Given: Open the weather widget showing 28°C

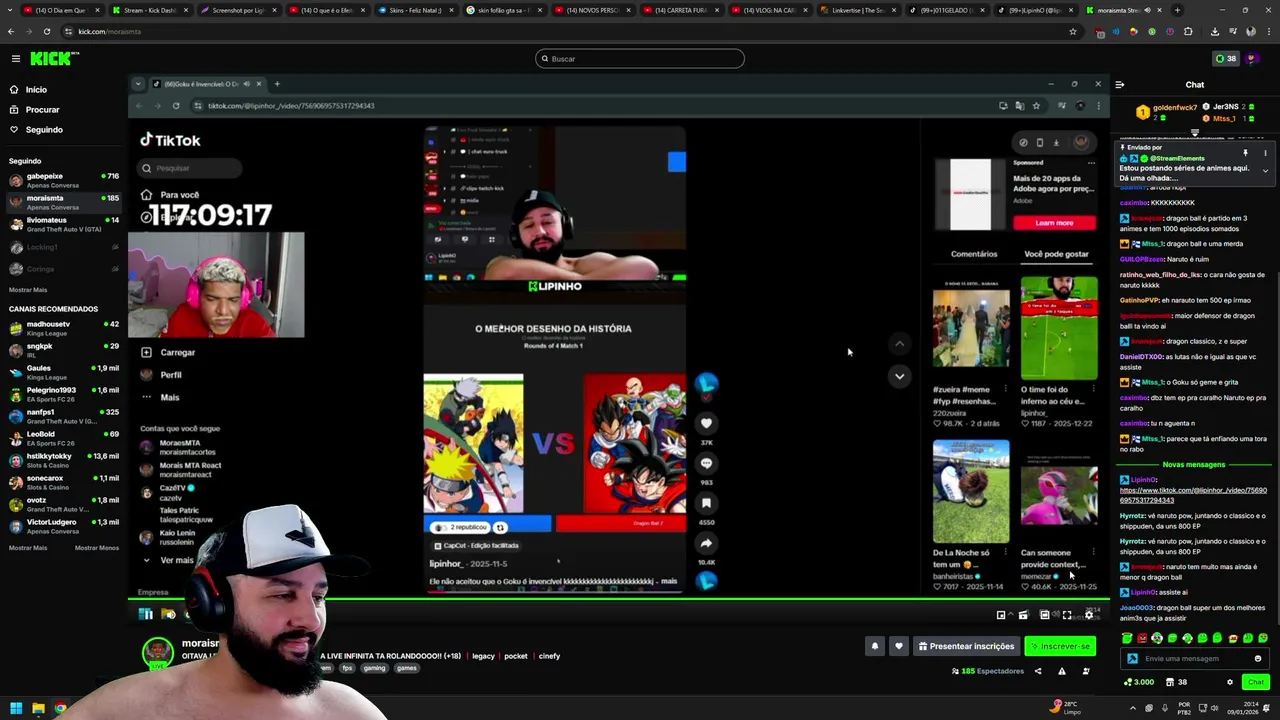Looking at the screenshot, I should [1066, 708].
